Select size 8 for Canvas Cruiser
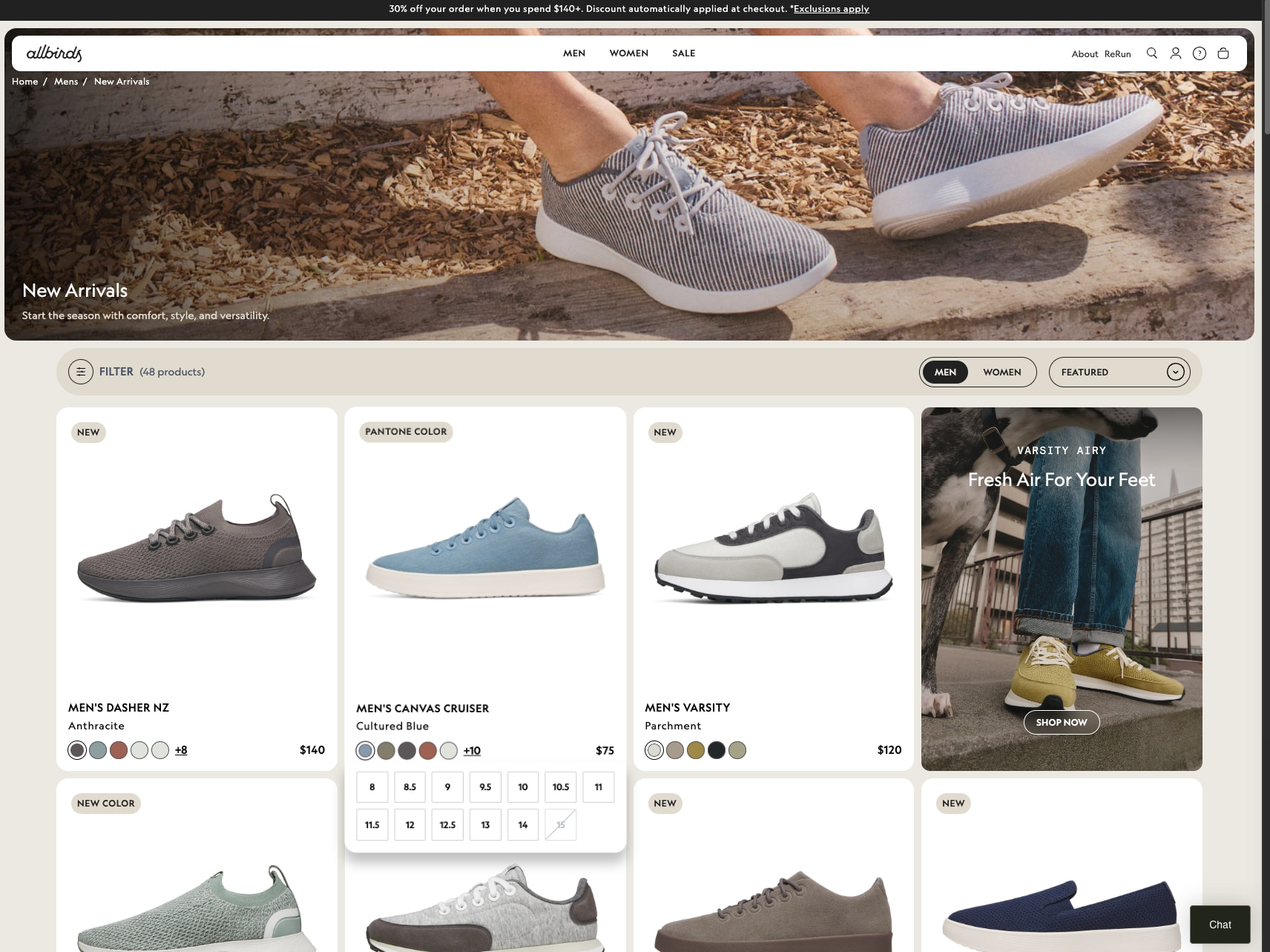 (372, 787)
